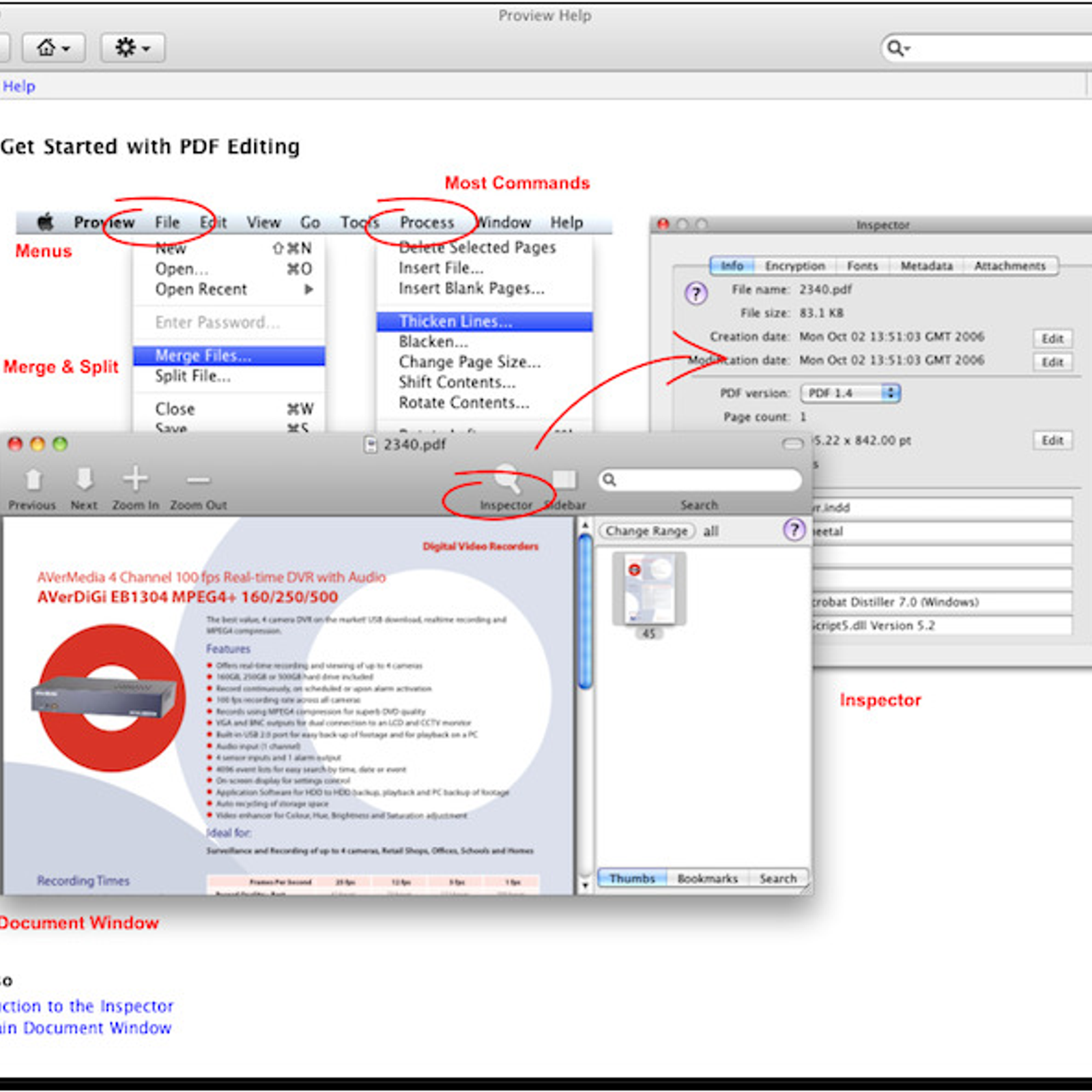Open the Inspector introduction link
1092x1092 pixels.
(87, 1006)
